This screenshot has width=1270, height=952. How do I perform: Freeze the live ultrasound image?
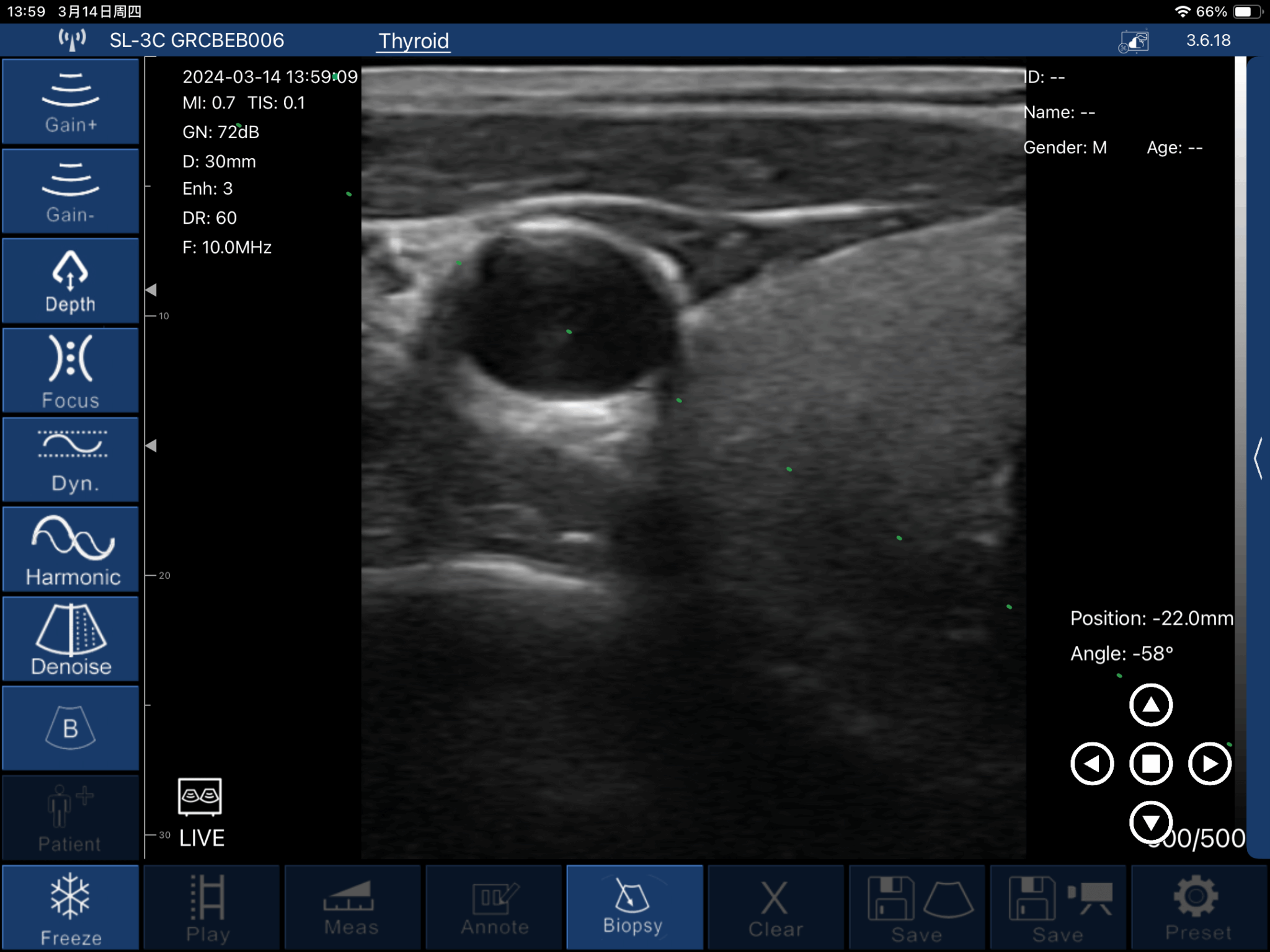pyautogui.click(x=70, y=907)
